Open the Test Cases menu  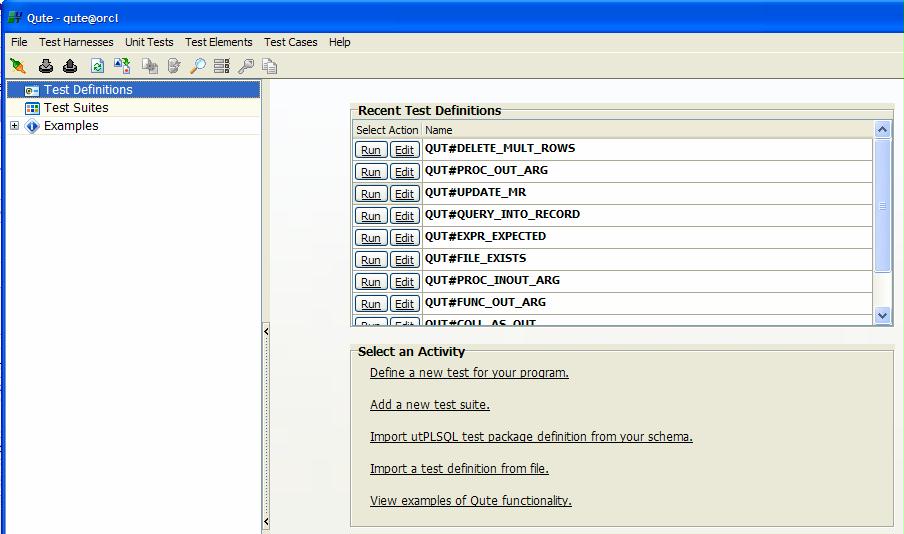point(290,42)
